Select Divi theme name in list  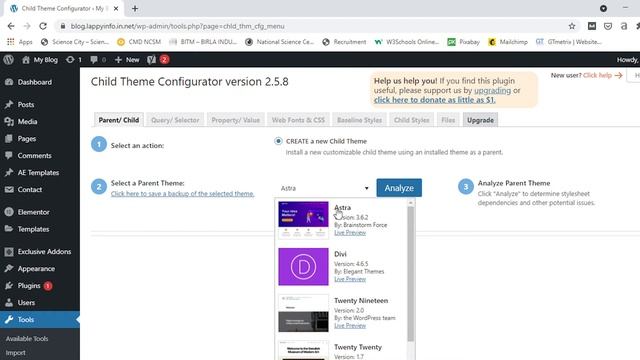tap(340, 254)
